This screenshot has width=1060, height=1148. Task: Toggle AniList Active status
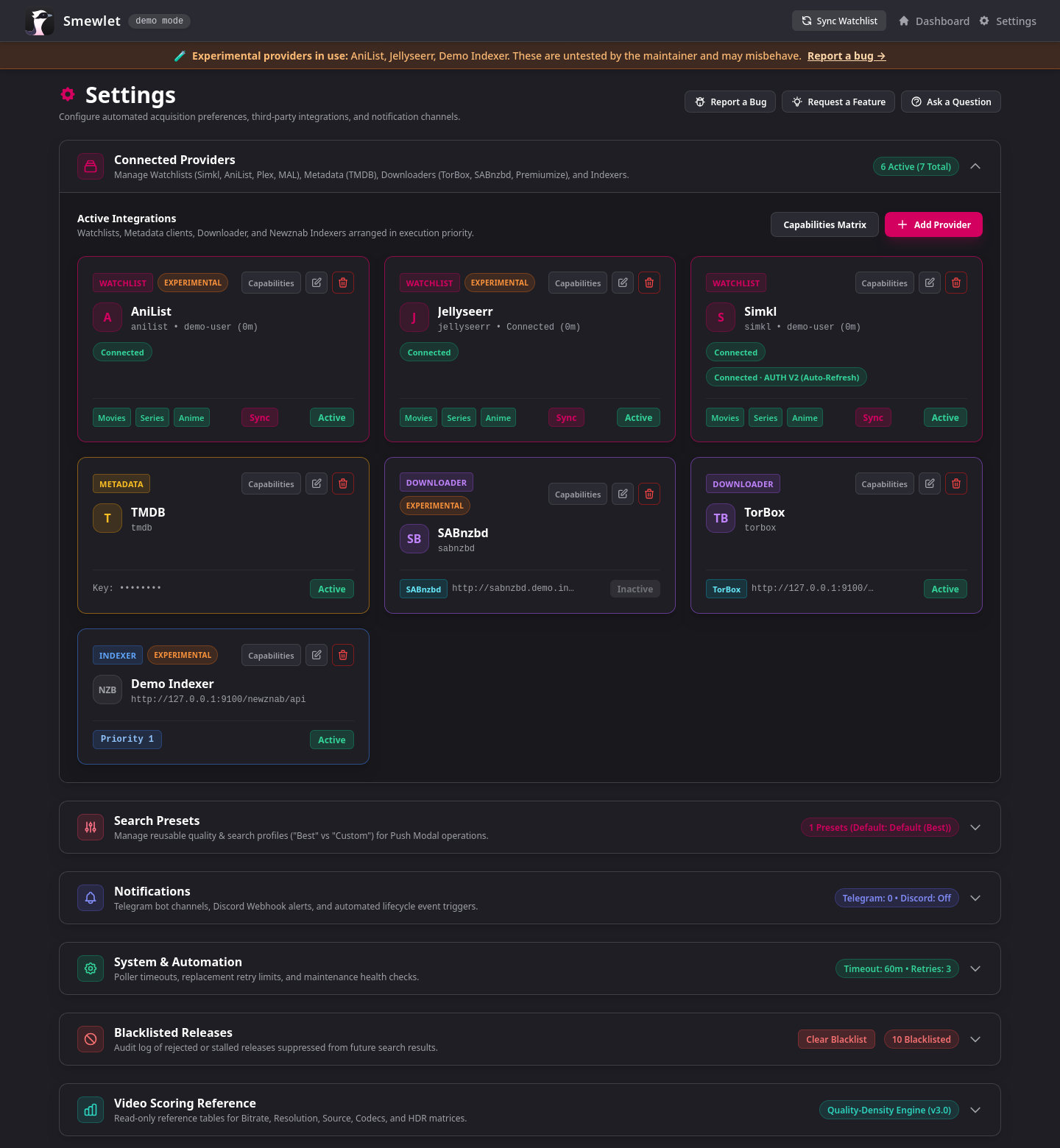pos(332,417)
